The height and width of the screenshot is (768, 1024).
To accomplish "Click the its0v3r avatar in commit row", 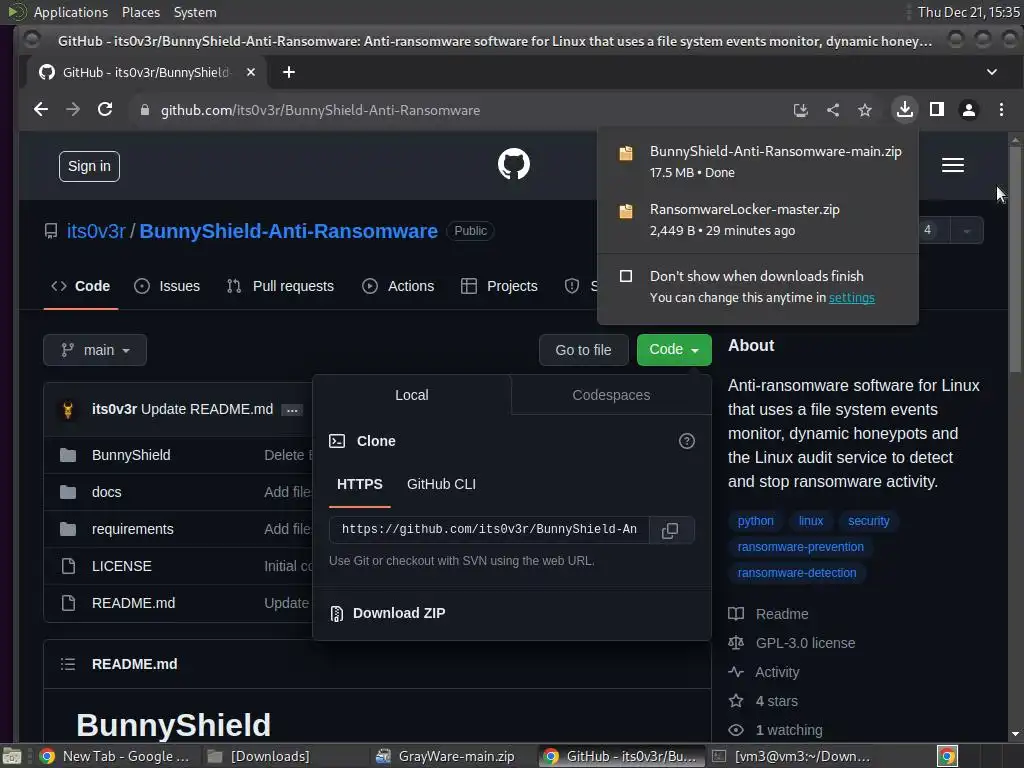I will coord(68,409).
